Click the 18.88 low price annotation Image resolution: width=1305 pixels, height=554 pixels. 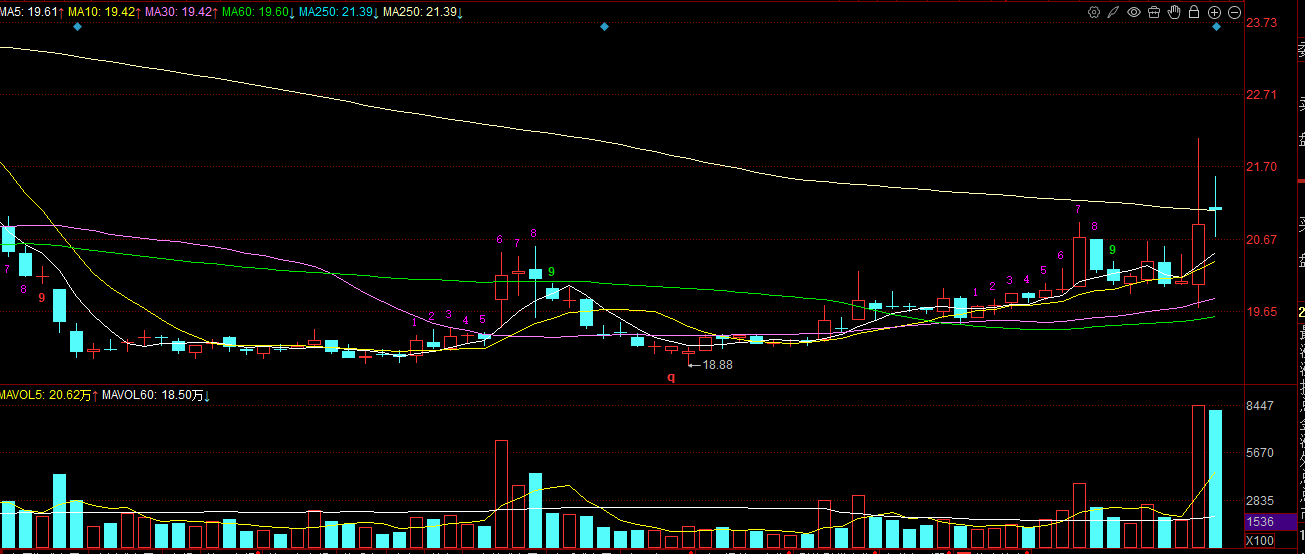tap(717, 365)
